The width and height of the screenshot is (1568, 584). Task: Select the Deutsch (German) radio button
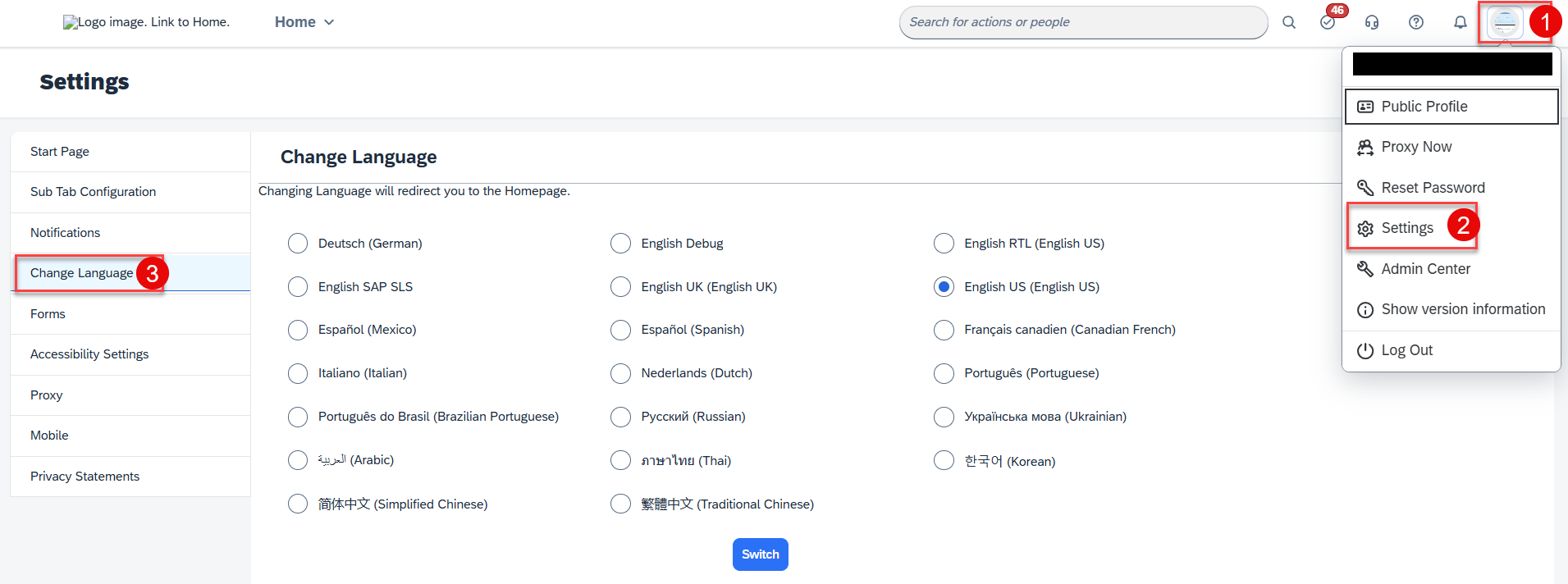click(x=298, y=244)
